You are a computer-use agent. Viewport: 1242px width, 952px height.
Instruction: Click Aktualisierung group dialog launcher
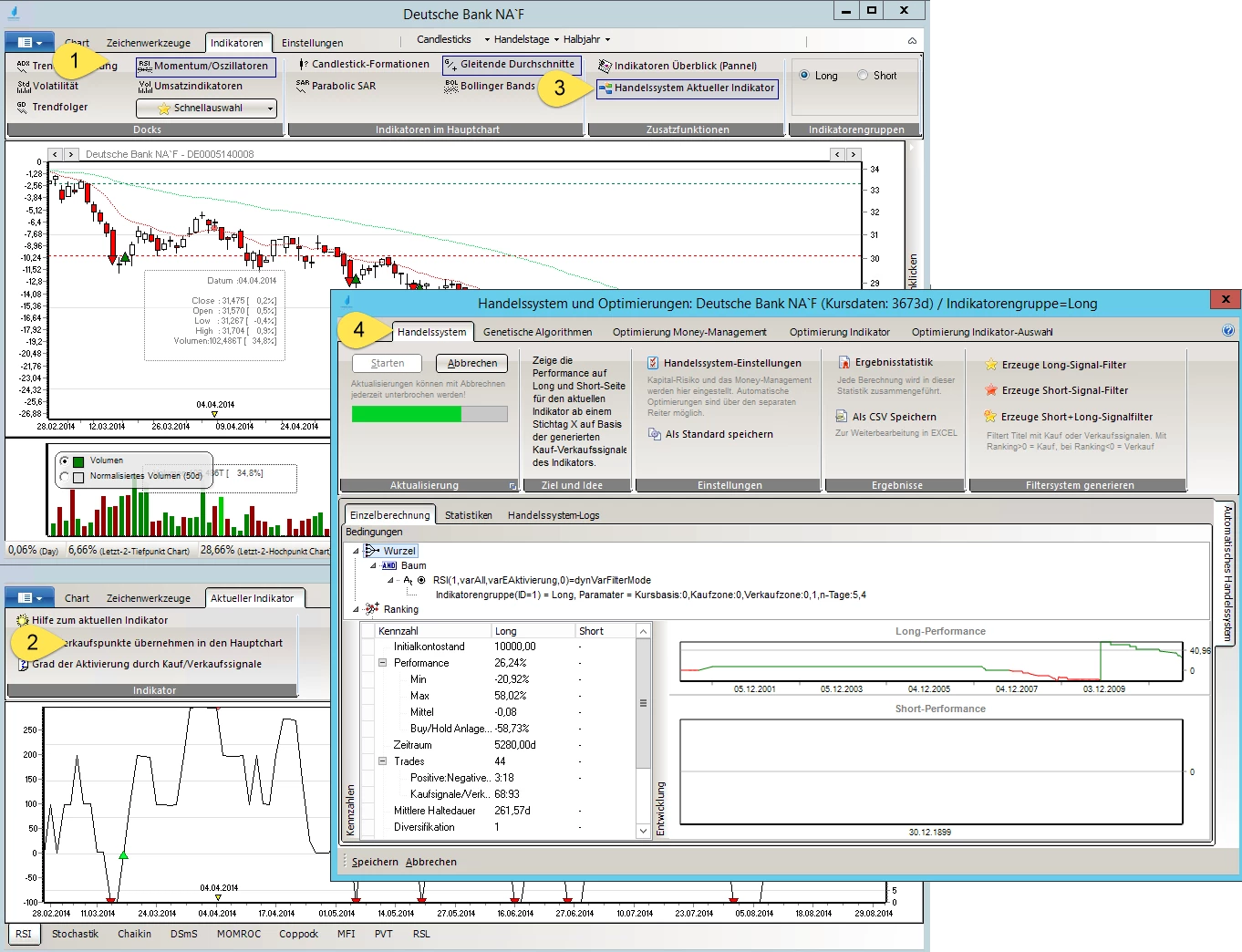(x=512, y=486)
